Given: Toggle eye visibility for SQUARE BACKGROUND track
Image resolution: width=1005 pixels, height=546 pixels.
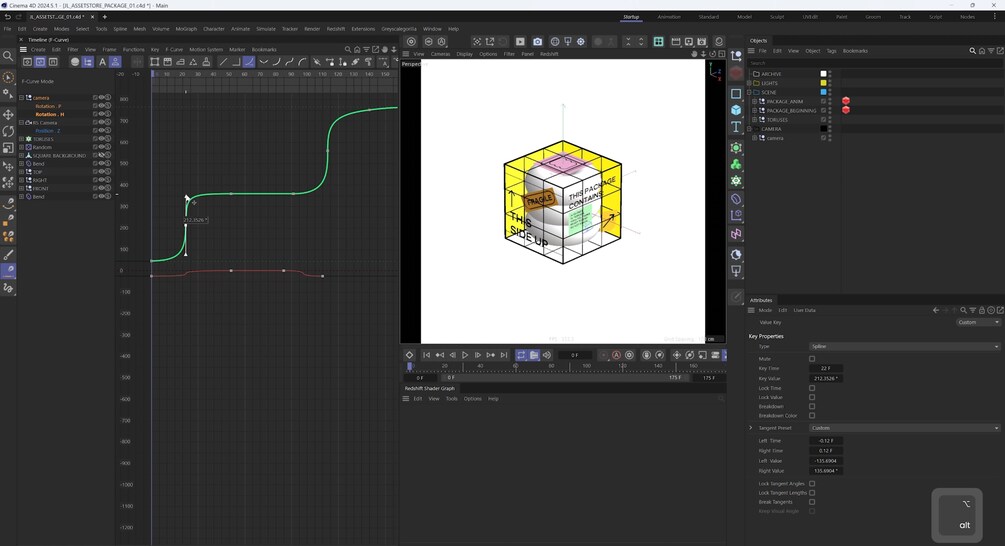Looking at the screenshot, I should [101, 155].
